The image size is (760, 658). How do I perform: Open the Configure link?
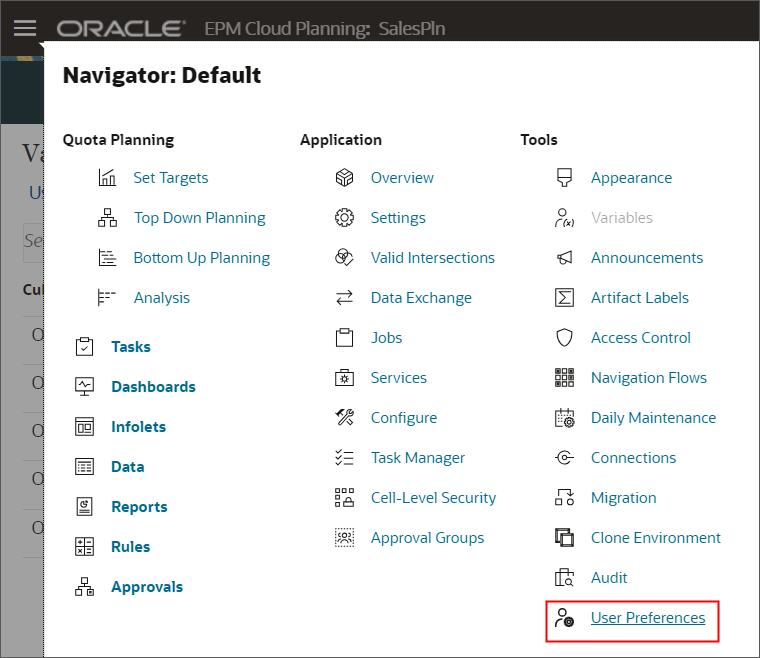[404, 418]
